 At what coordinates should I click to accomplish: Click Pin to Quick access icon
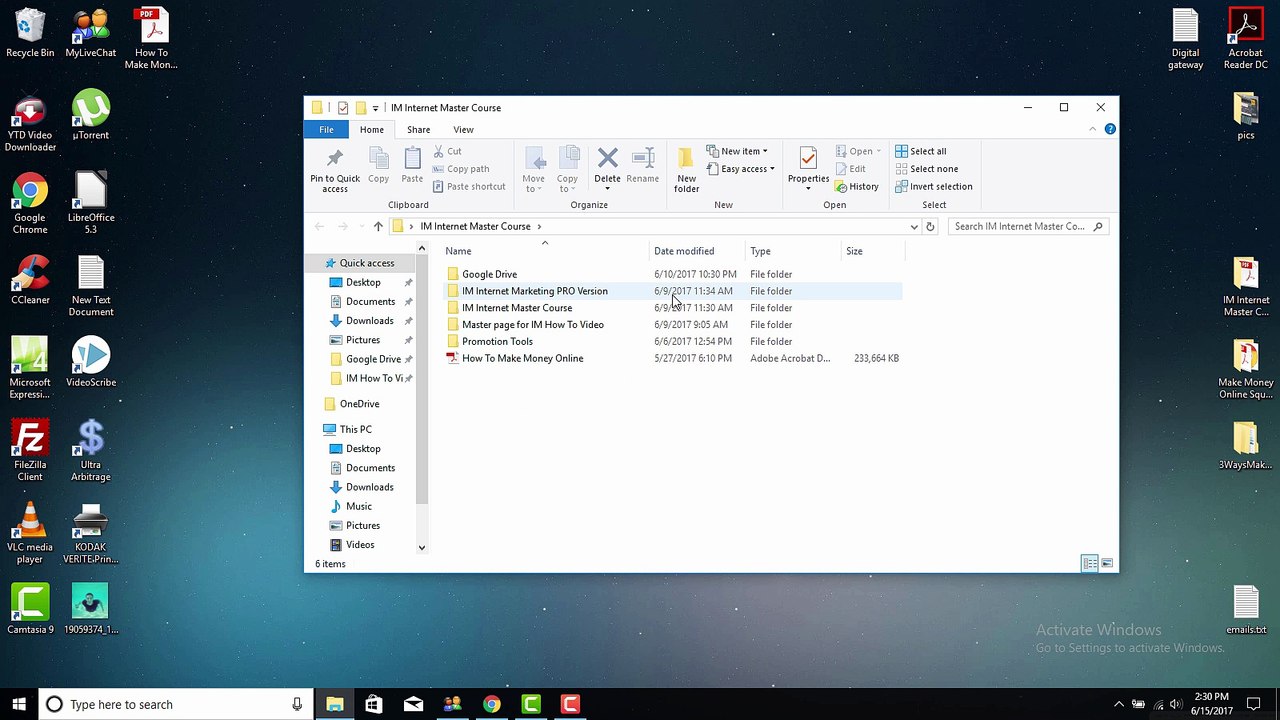click(x=334, y=169)
